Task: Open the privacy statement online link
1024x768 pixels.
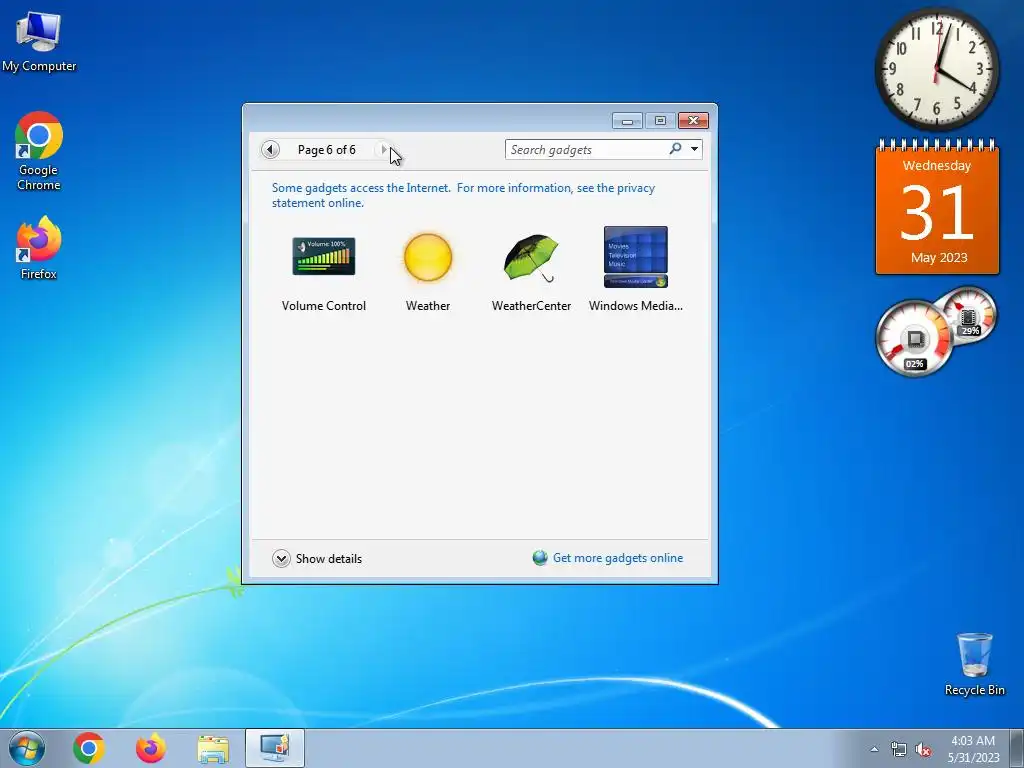Action: pyautogui.click(x=464, y=195)
